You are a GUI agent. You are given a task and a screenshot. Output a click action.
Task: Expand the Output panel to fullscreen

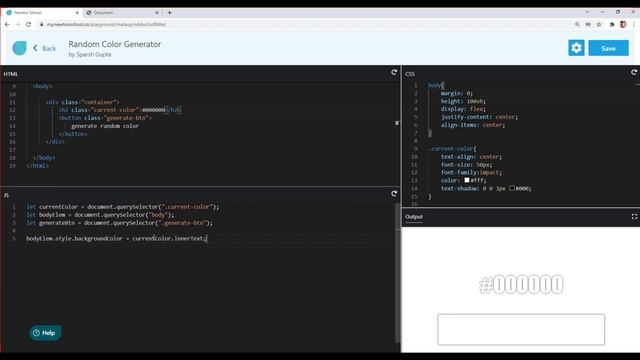(634, 216)
